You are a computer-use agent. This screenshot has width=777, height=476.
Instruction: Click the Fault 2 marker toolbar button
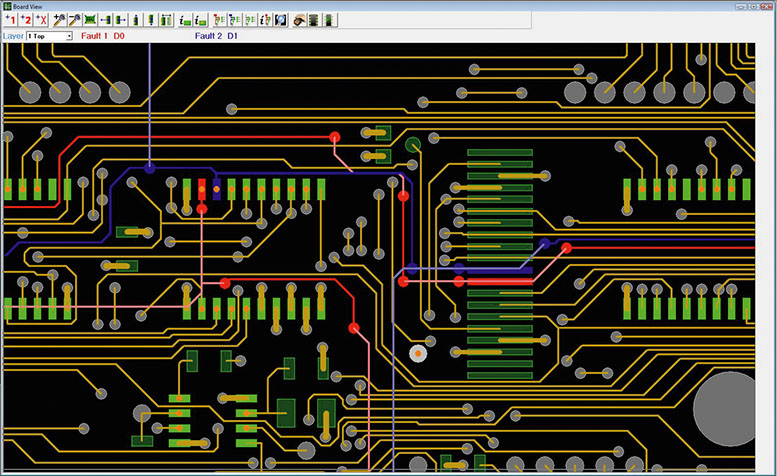pos(26,20)
